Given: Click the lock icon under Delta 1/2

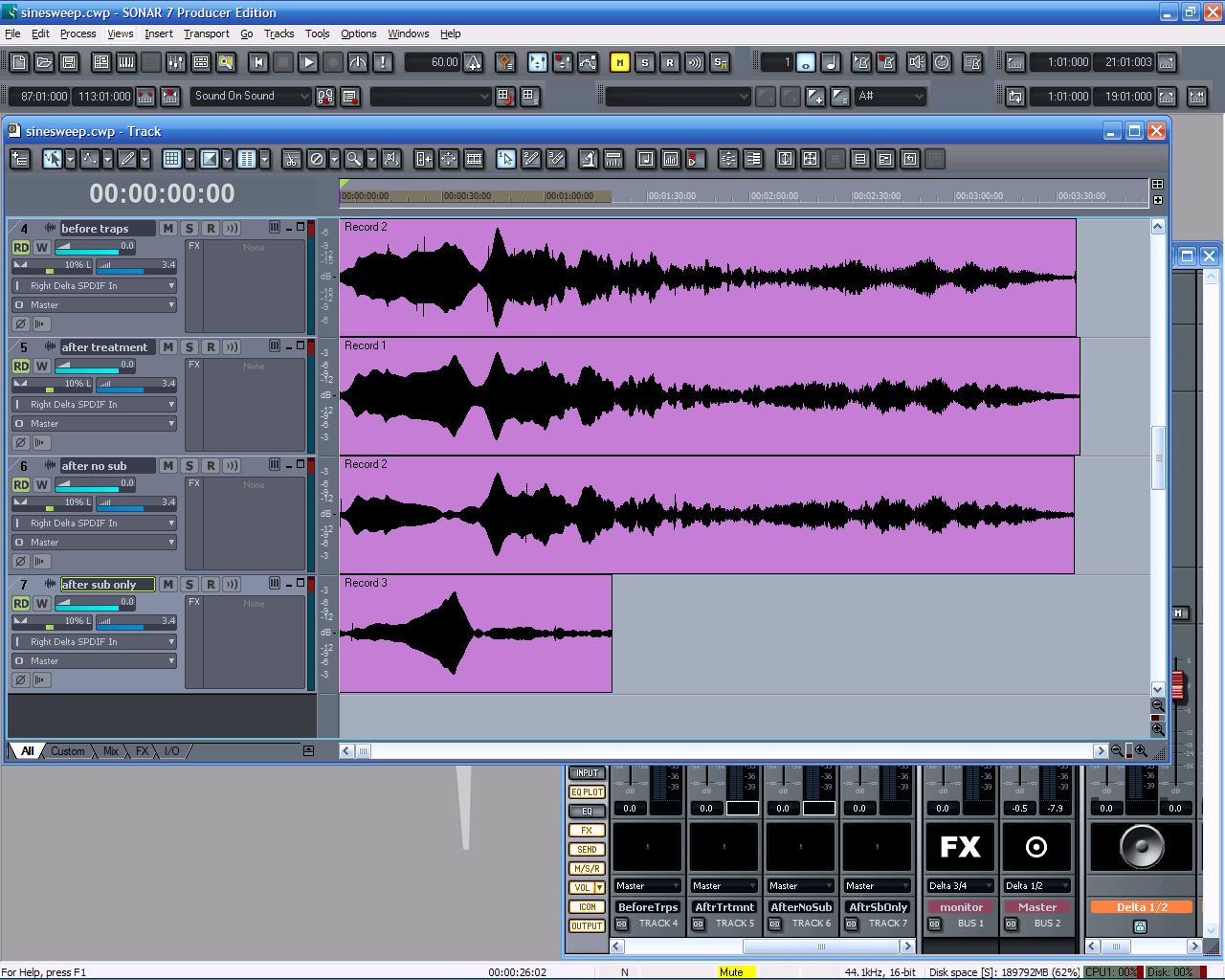Looking at the screenshot, I should pos(1140,926).
